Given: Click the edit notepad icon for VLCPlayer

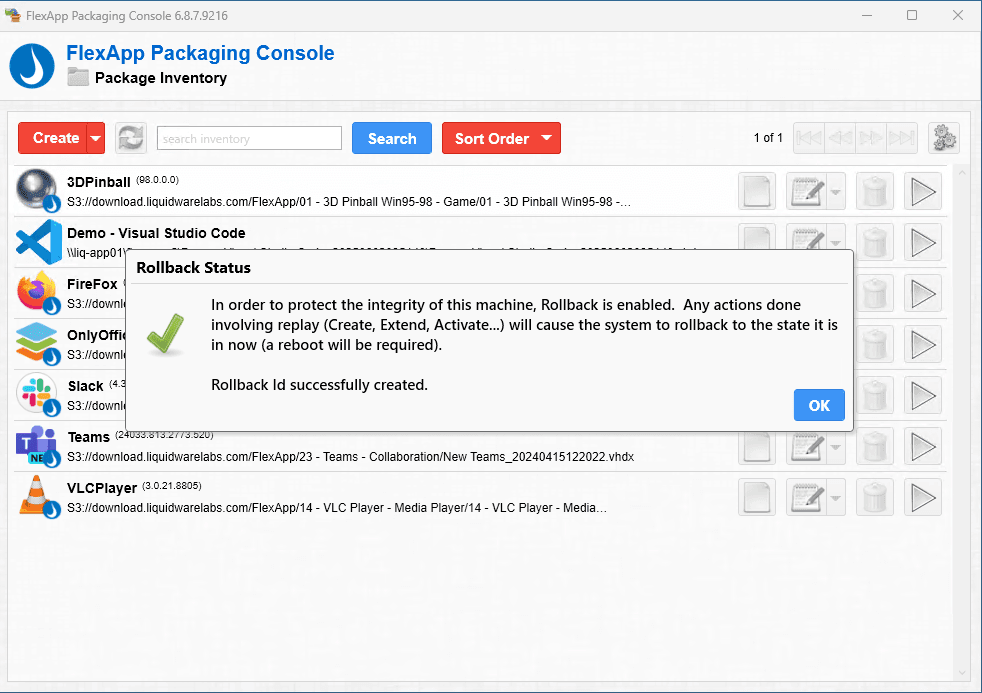Looking at the screenshot, I should pyautogui.click(x=805, y=497).
